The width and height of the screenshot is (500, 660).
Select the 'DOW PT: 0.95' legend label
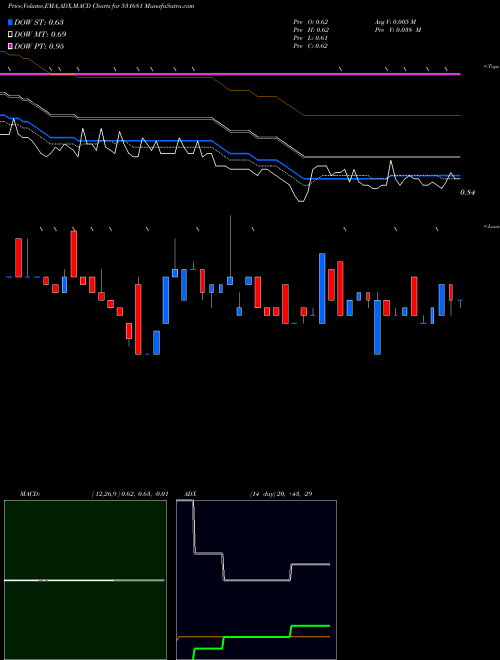coord(39,46)
